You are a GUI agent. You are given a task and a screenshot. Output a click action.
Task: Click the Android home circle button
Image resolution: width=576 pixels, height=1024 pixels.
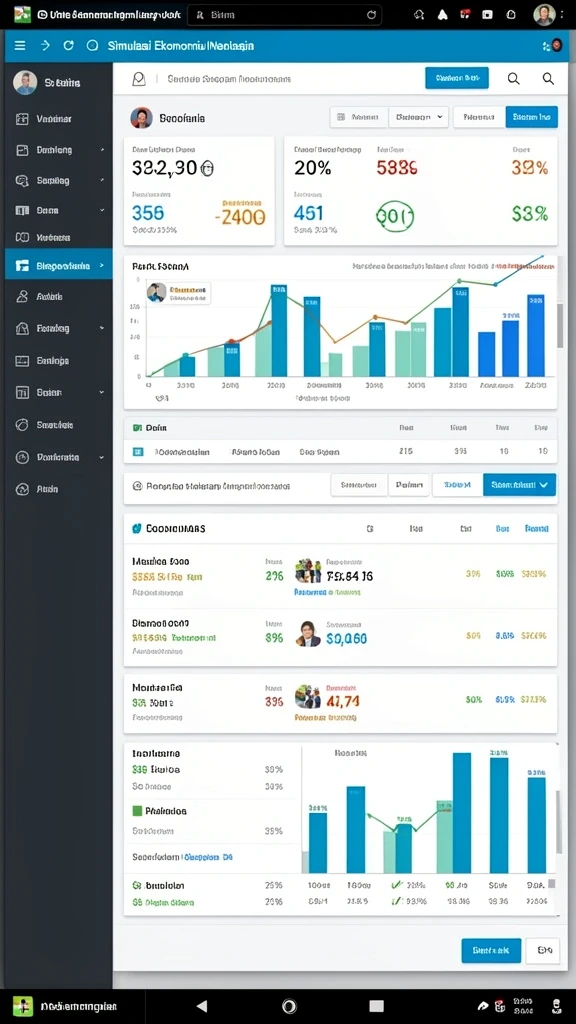289,1006
